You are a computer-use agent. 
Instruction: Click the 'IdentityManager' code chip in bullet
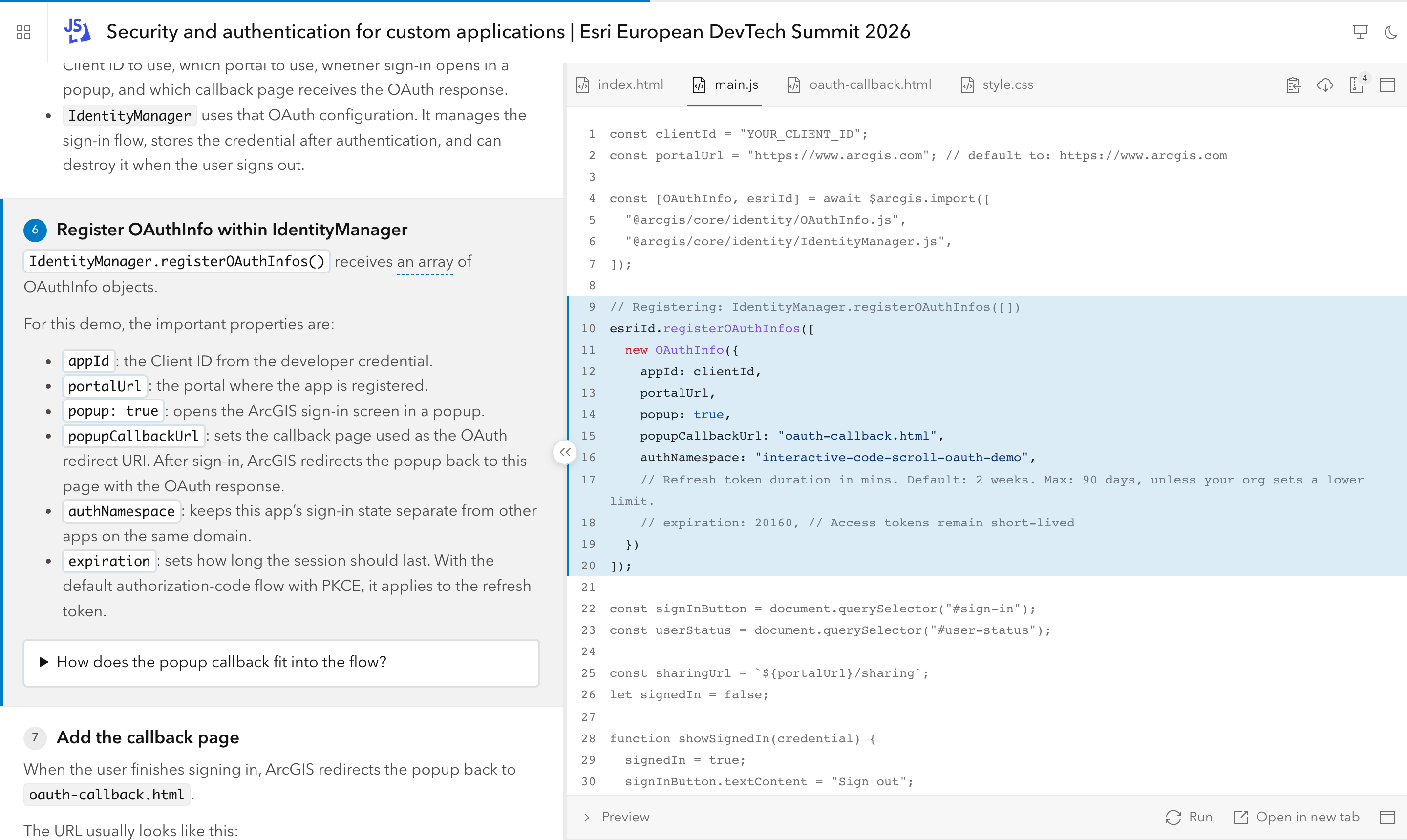click(129, 115)
